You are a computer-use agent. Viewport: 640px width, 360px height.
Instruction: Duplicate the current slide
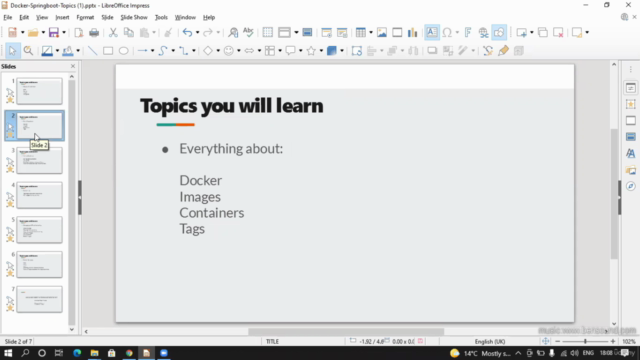542,32
